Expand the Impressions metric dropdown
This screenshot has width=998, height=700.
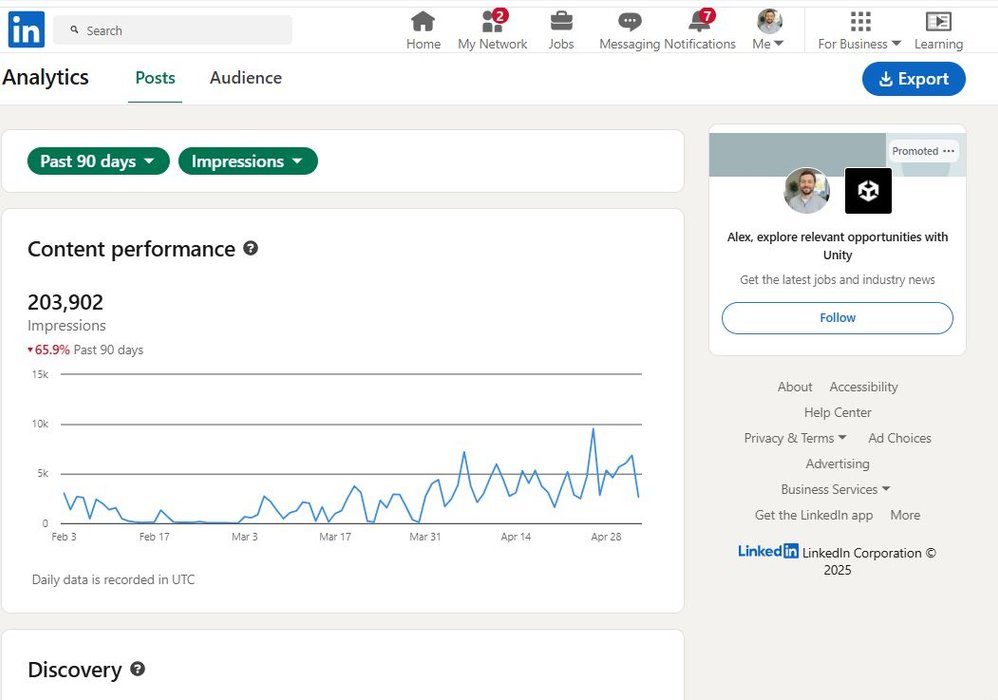click(247, 161)
